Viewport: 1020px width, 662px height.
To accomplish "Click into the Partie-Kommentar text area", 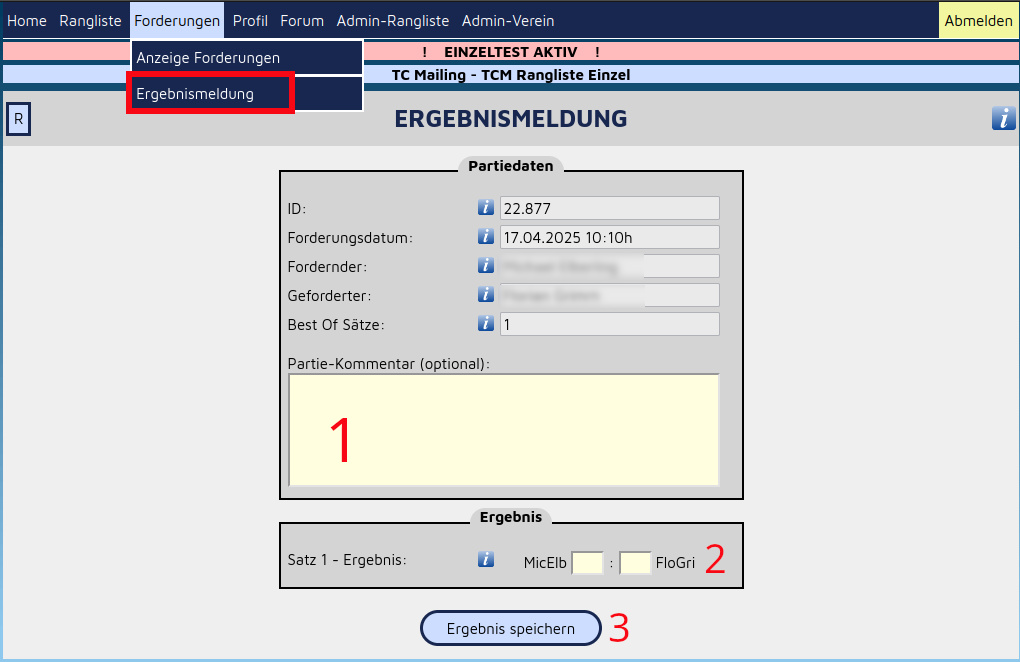I will 504,430.
